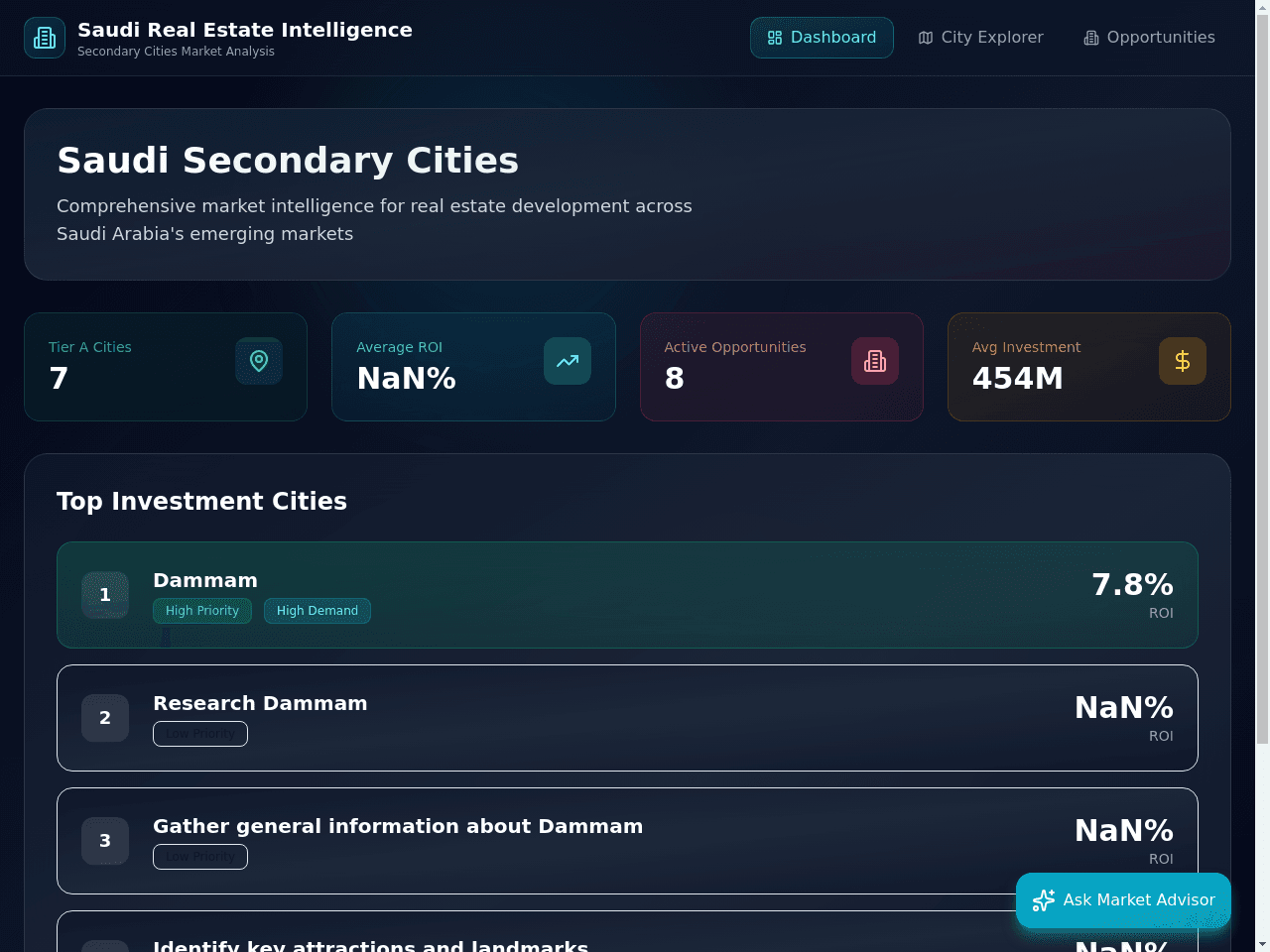Select the Tier A Cities stat card
Screen dimensions: 1270x952
point(166,367)
